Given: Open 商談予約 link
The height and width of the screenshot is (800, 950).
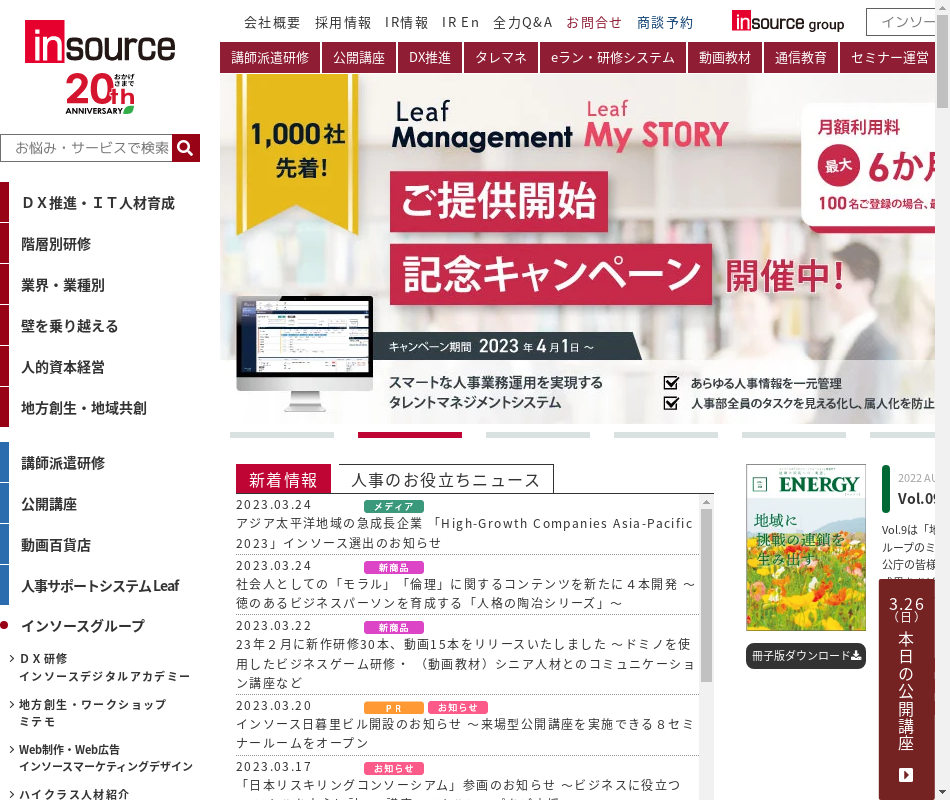Looking at the screenshot, I should pyautogui.click(x=665, y=23).
